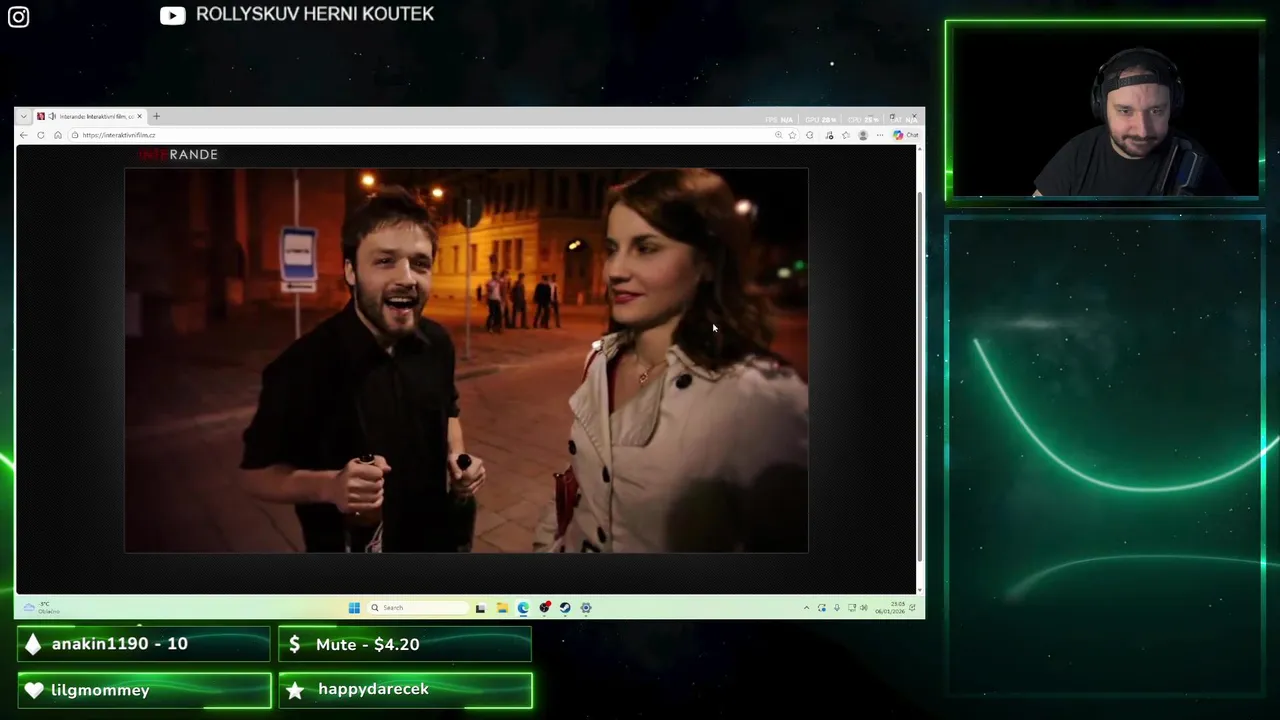Close the Interande browser tab
This screenshot has width=1280, height=720.
point(139,117)
